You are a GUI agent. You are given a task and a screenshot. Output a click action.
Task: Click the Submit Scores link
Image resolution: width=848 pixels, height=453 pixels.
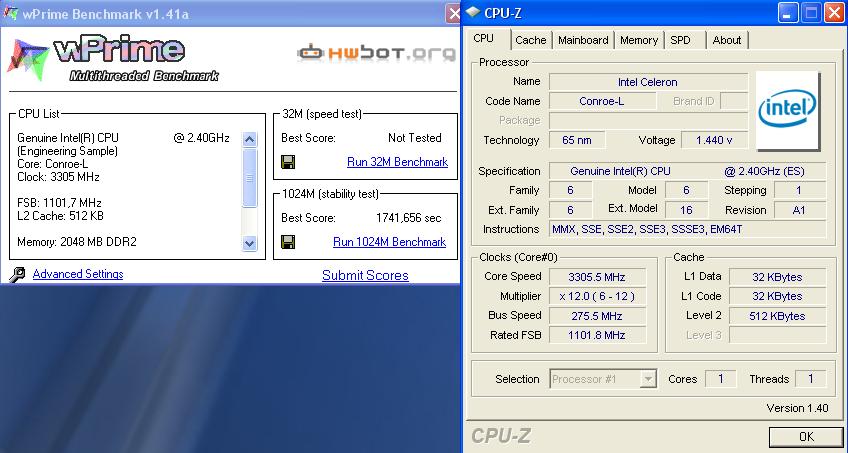coord(365,275)
